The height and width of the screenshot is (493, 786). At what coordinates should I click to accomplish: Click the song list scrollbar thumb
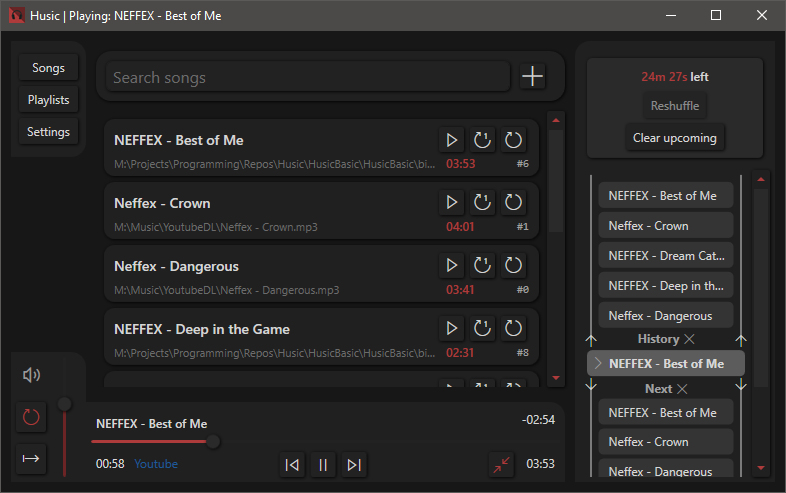pos(555,181)
